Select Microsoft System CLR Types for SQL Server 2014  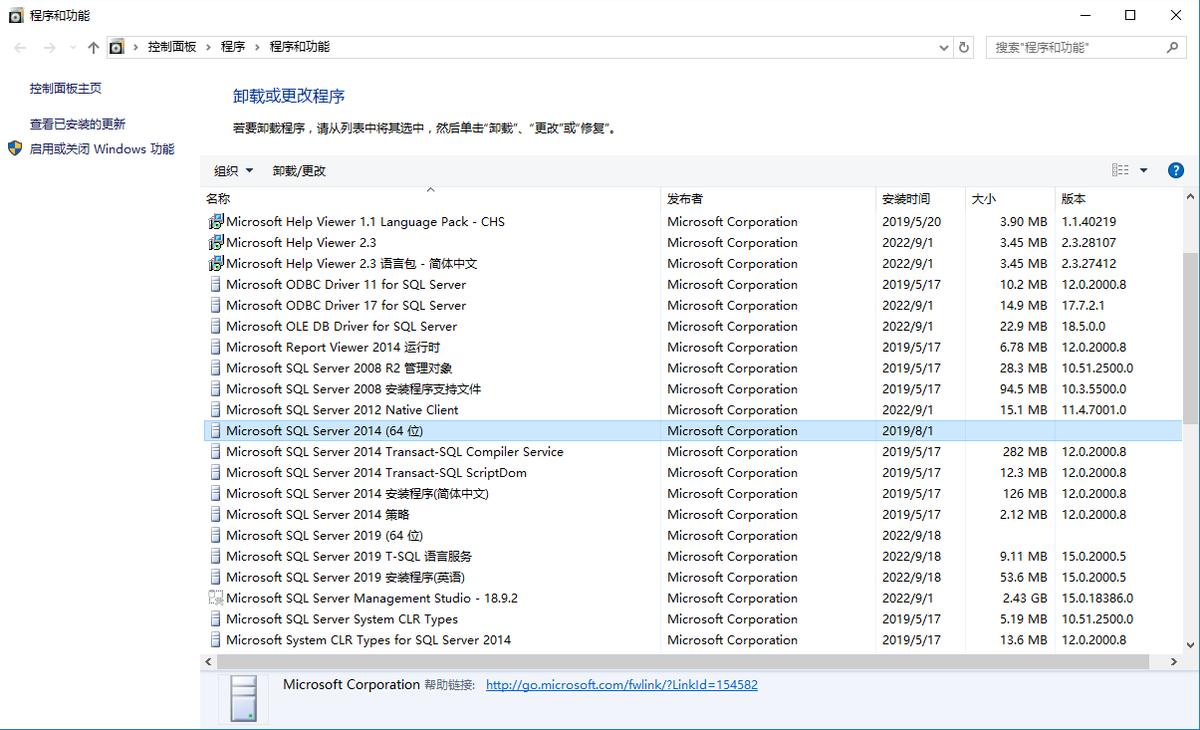click(x=692, y=641)
